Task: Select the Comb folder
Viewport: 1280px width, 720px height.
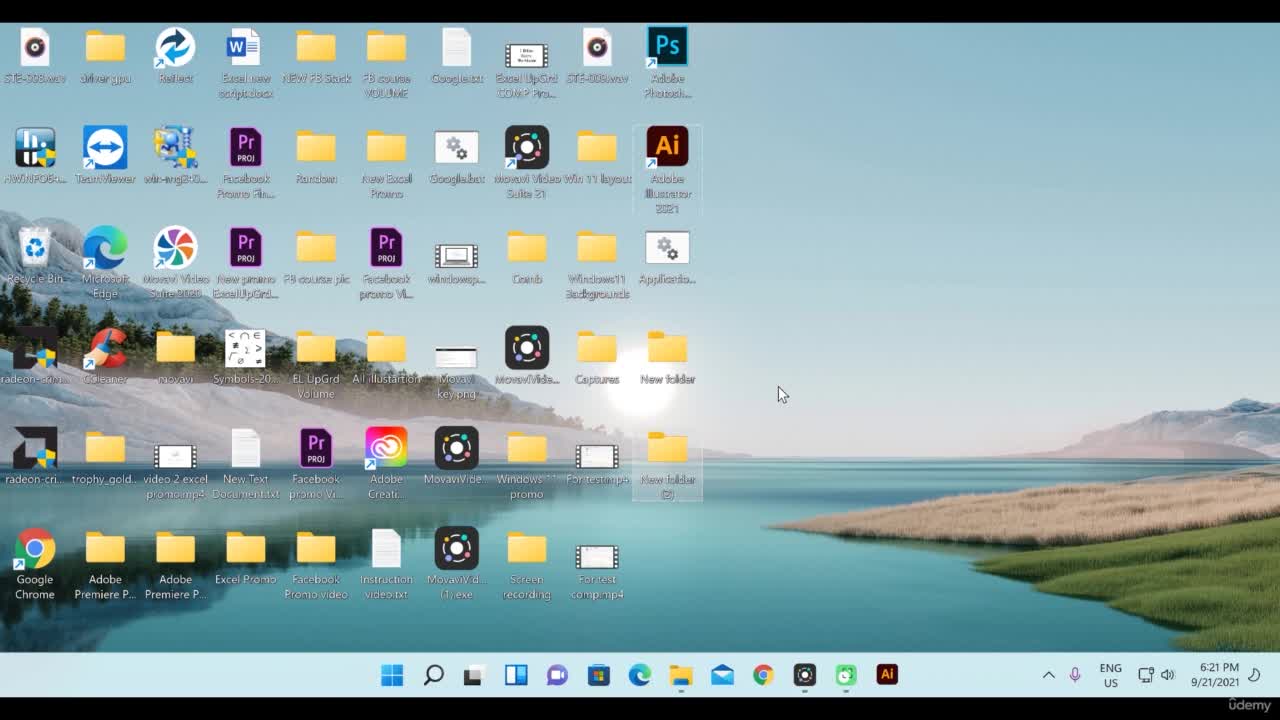Action: point(526,255)
